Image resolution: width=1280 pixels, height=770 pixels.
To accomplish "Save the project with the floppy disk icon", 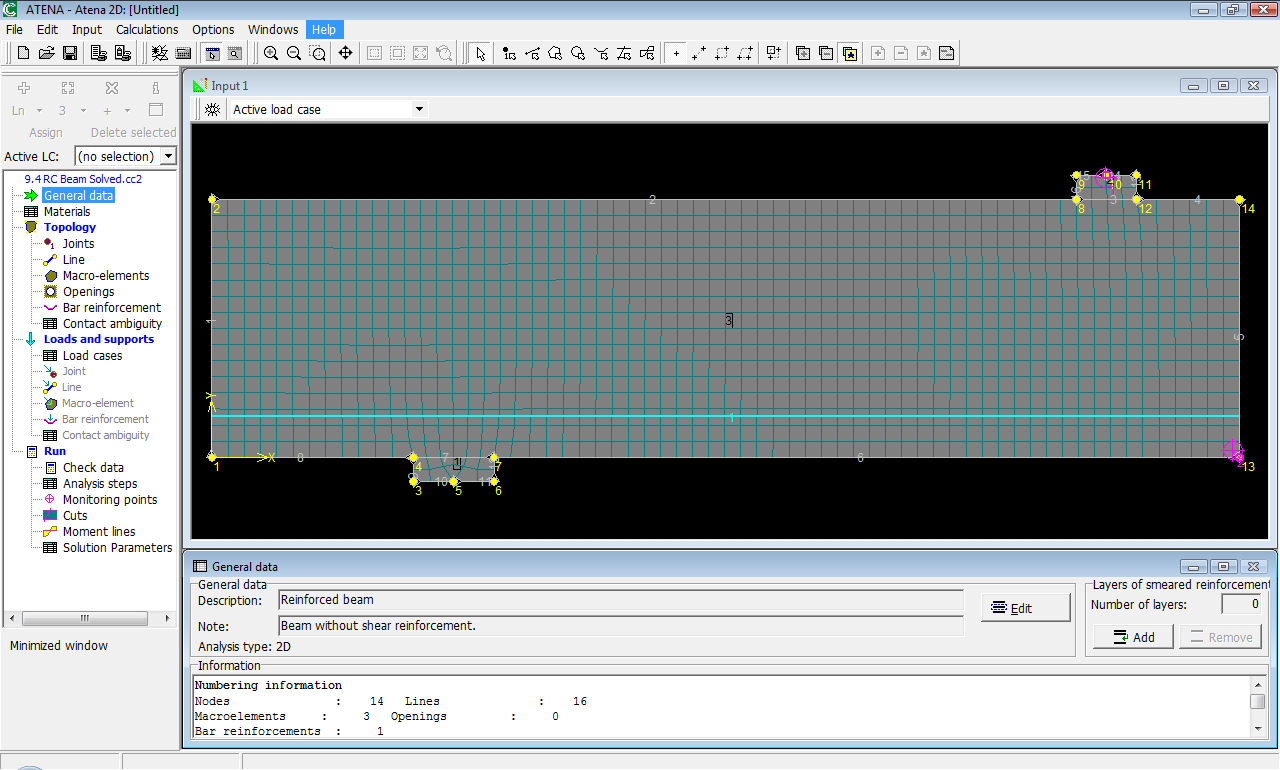I will pyautogui.click(x=70, y=53).
